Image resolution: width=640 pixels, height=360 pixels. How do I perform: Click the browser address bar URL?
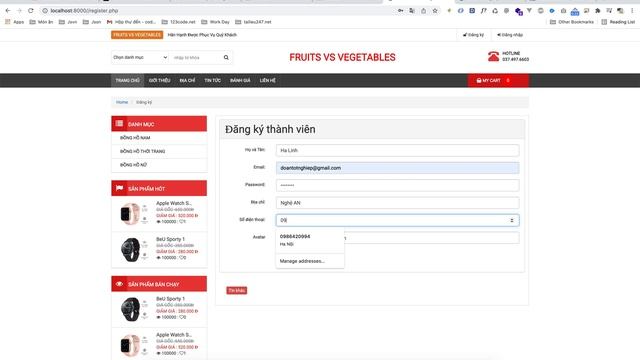(x=84, y=11)
